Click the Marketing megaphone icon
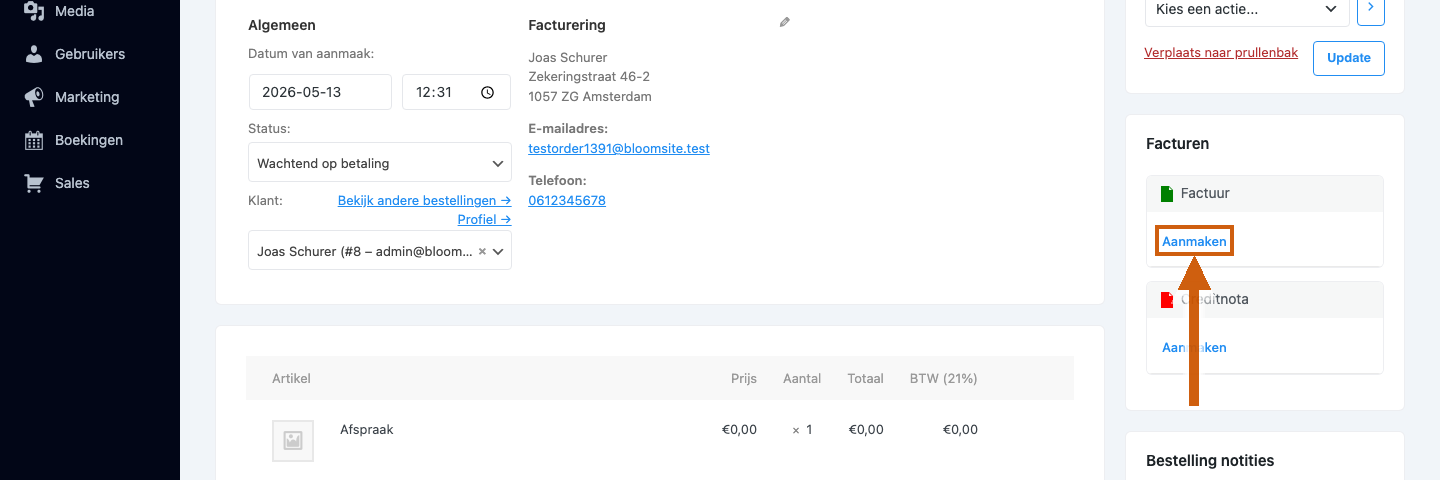This screenshot has width=1440, height=480. [34, 97]
